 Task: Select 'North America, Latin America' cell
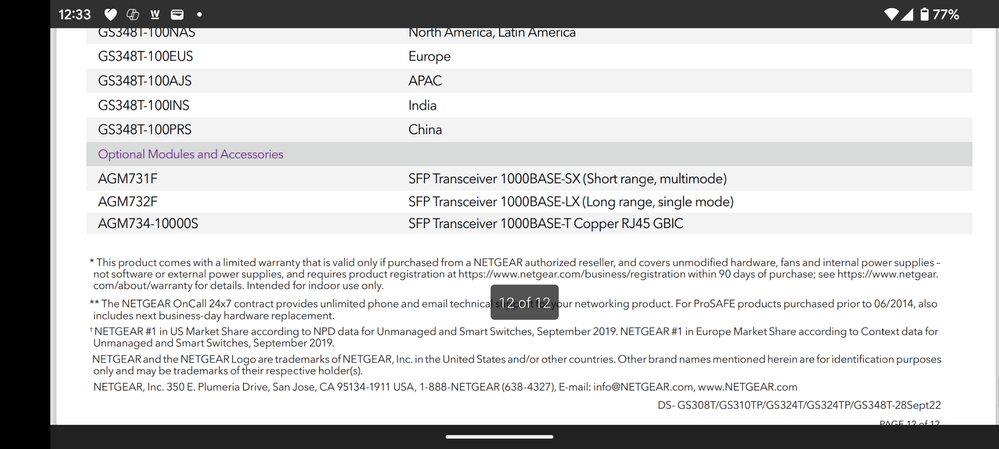492,32
